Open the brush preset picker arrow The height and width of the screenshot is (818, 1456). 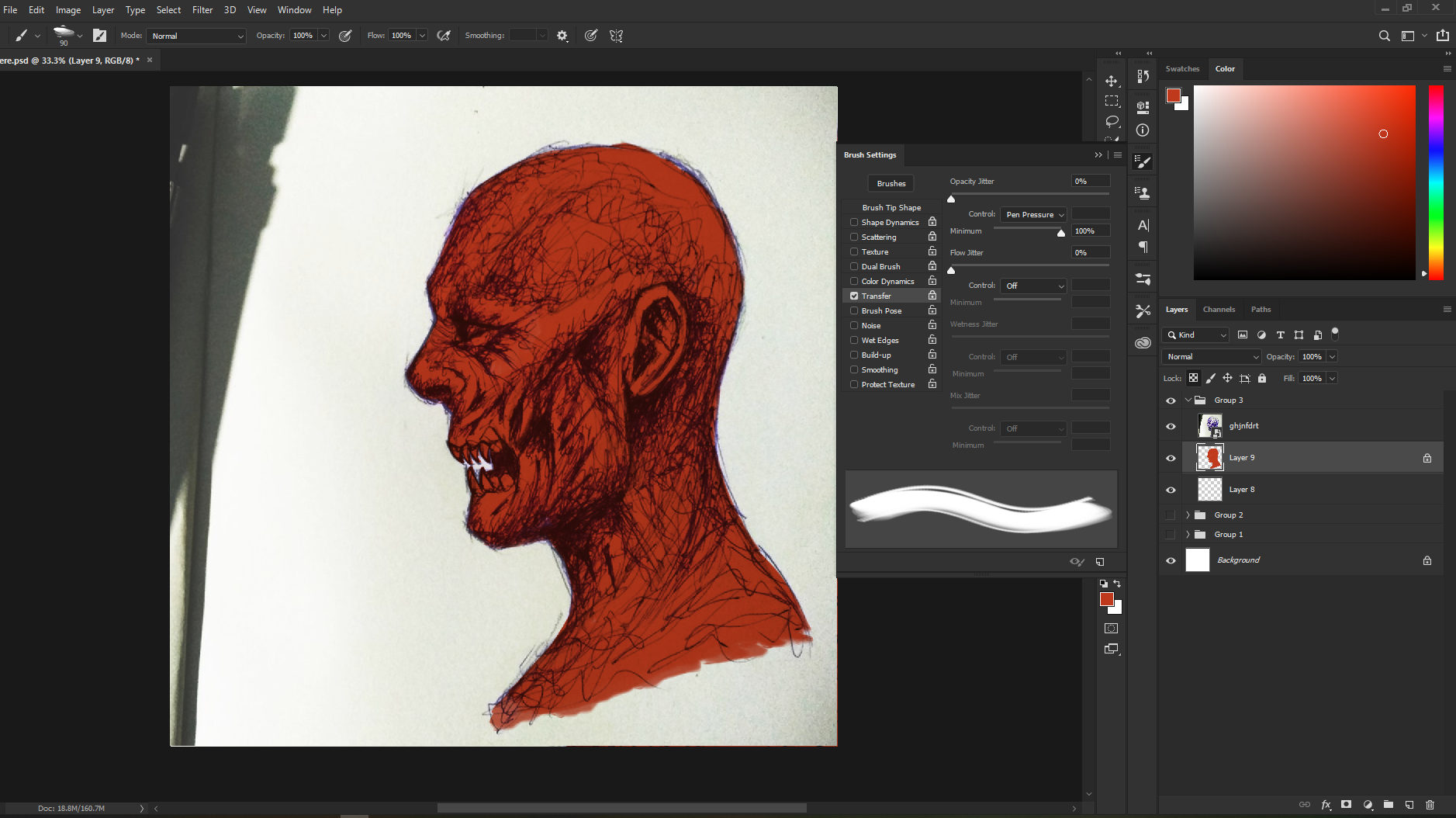coord(80,36)
